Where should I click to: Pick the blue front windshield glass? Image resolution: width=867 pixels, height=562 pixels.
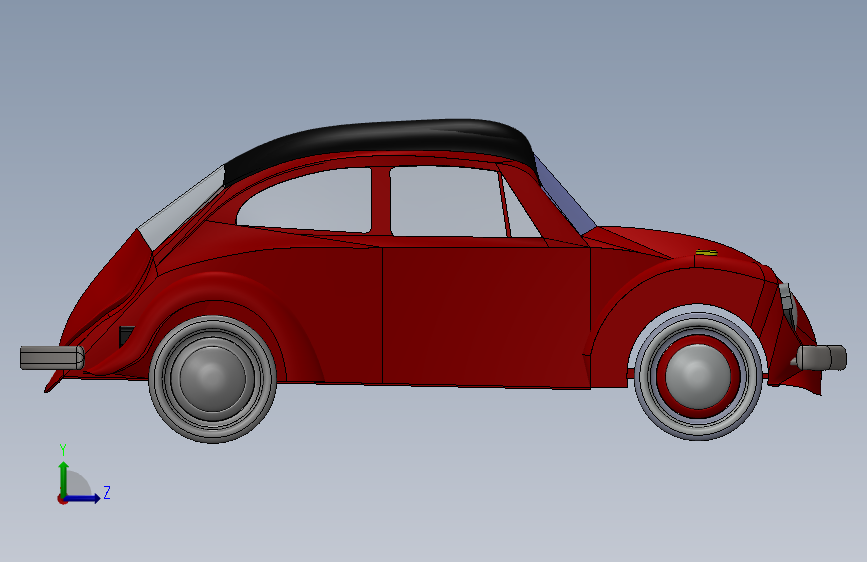565,196
